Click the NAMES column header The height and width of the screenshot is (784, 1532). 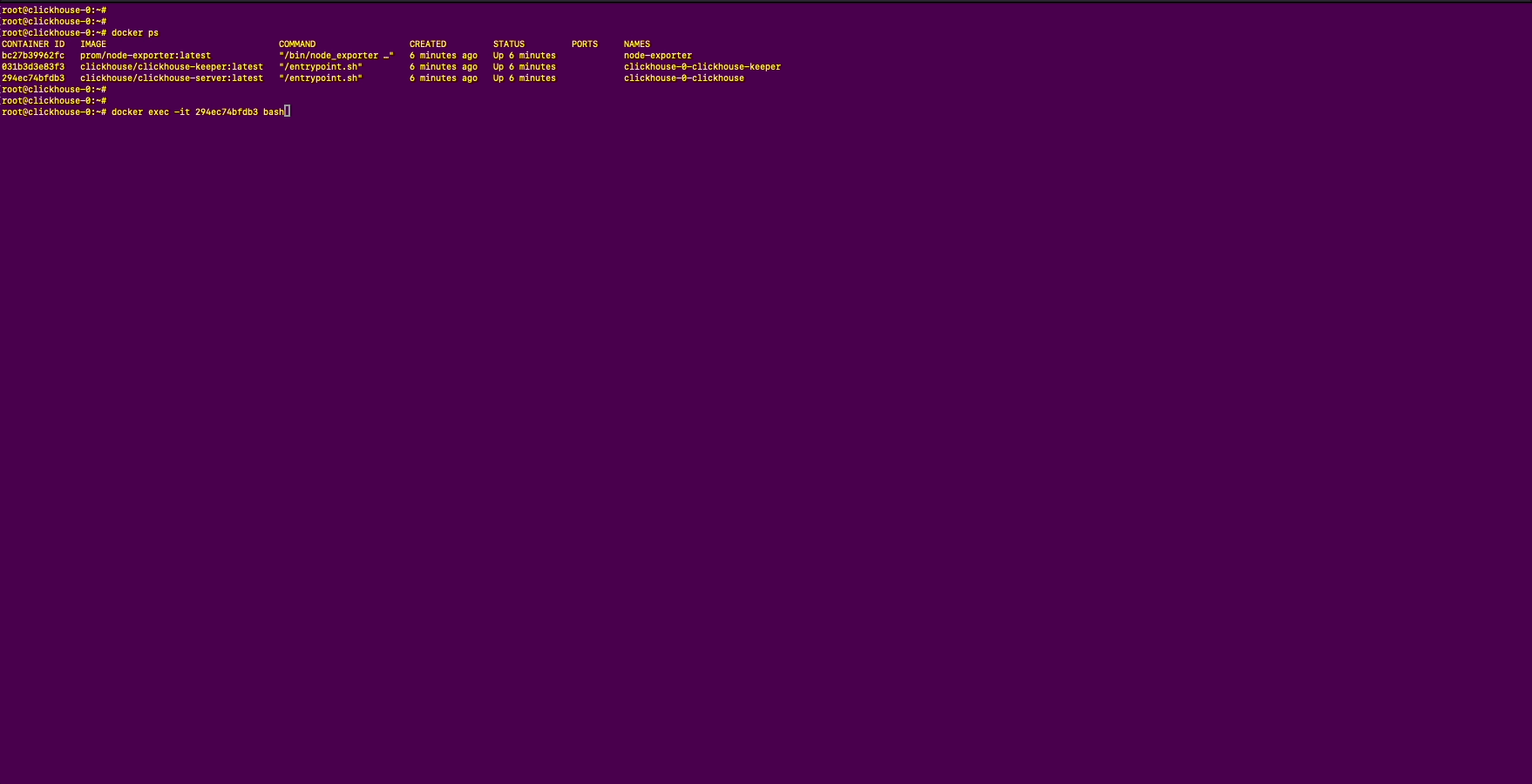point(637,44)
